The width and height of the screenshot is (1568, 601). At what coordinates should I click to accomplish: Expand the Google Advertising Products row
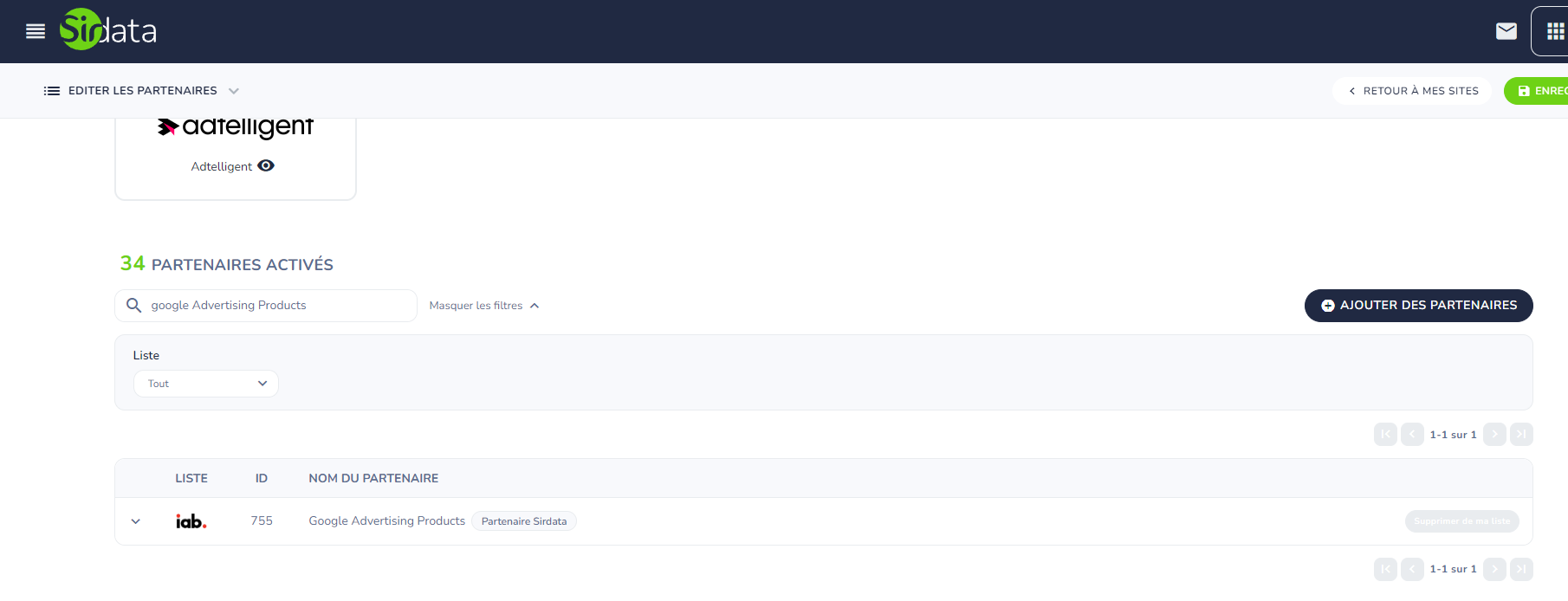136,521
